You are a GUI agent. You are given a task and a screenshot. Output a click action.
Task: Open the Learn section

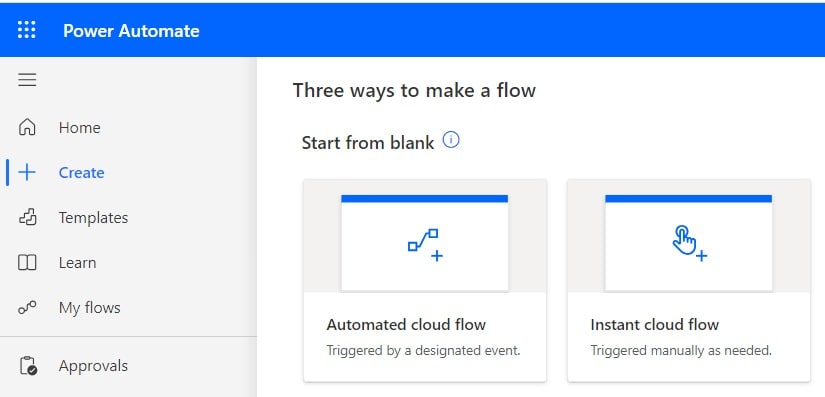tap(77, 262)
